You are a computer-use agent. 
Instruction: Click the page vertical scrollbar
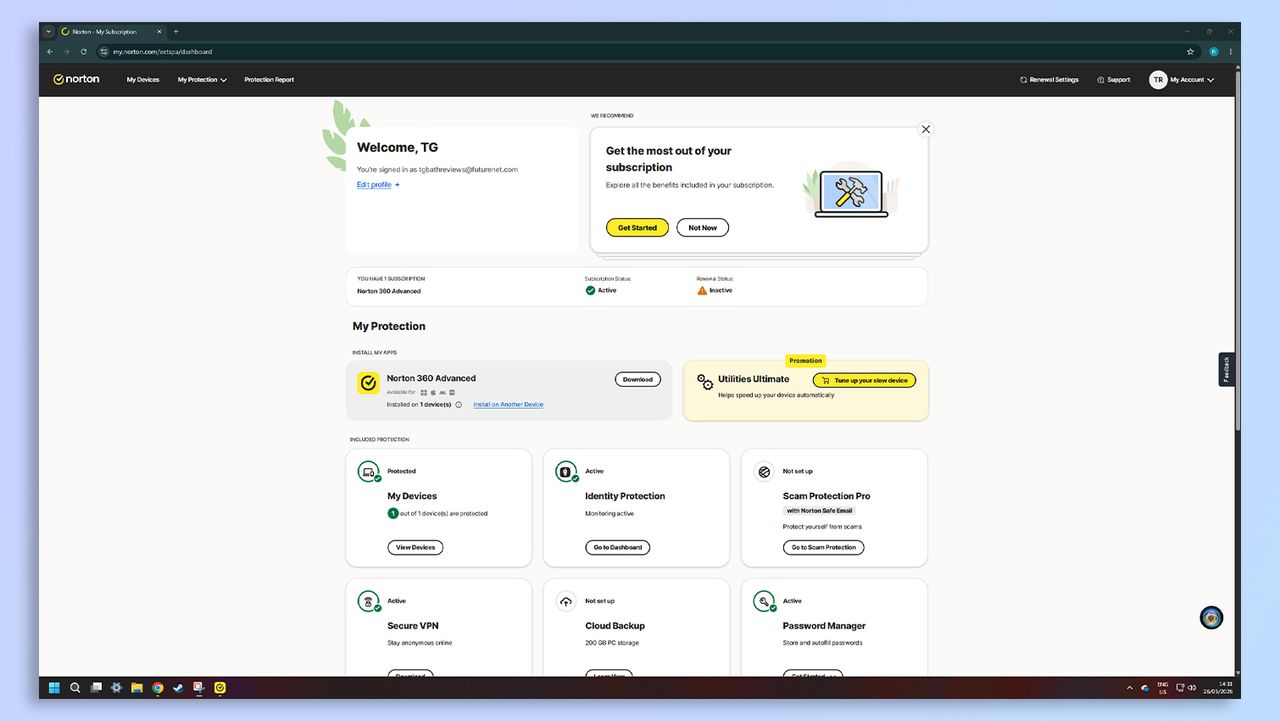[x=1238, y=250]
